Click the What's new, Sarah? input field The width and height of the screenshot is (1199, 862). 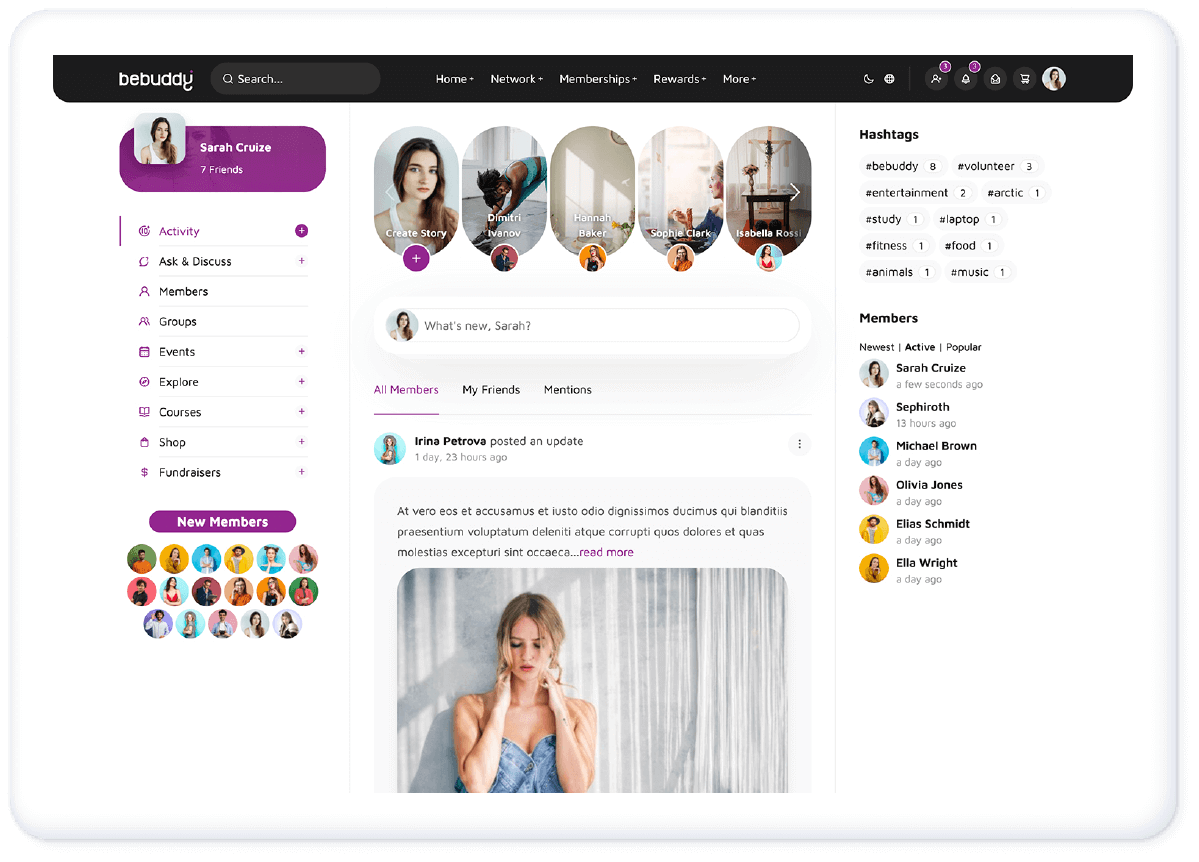click(x=606, y=326)
